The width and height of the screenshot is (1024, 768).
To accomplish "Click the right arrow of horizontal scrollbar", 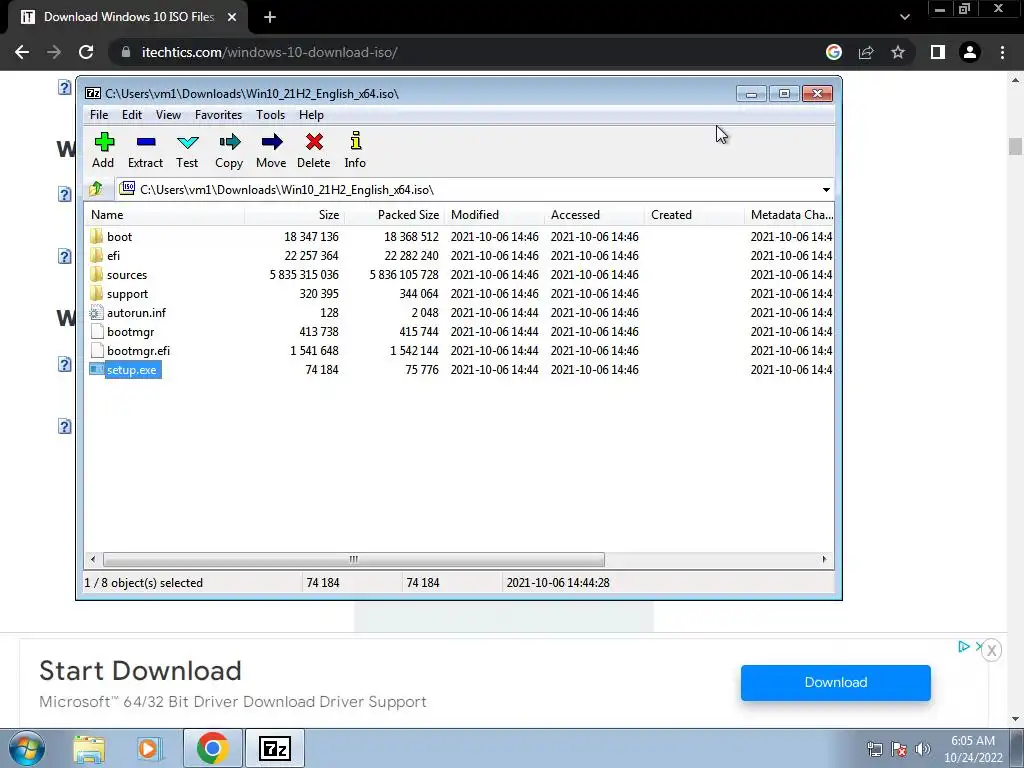I will (x=824, y=560).
